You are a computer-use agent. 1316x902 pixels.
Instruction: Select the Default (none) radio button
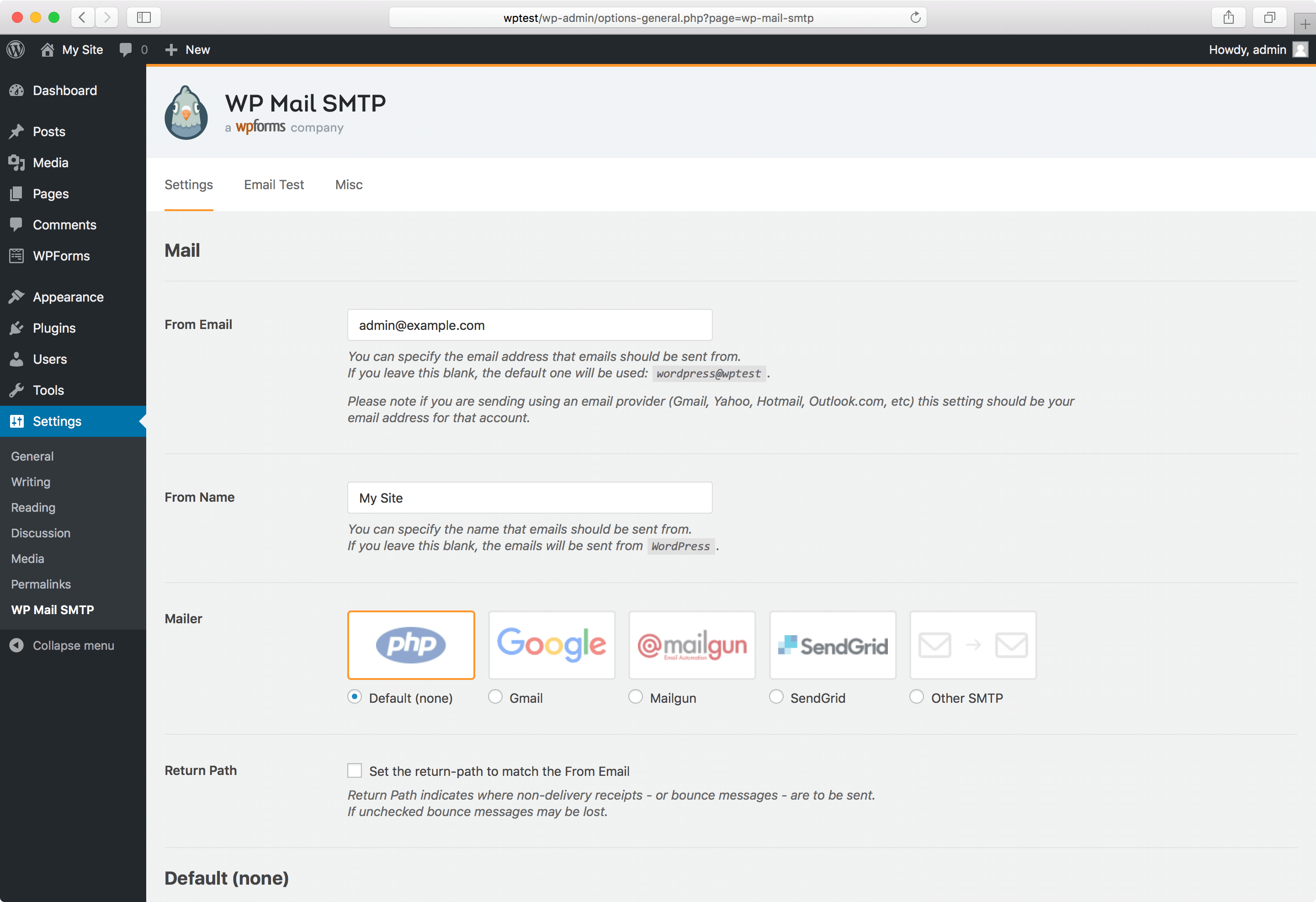pos(355,697)
